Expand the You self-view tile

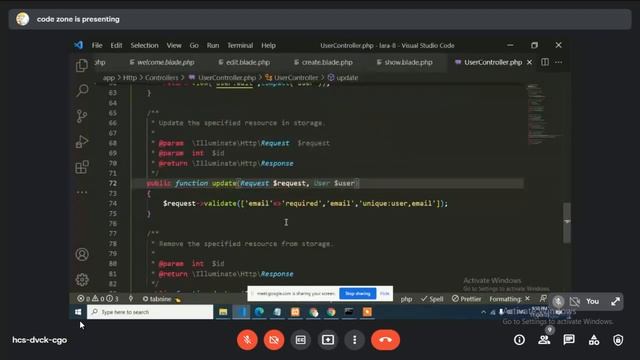coord(616,302)
